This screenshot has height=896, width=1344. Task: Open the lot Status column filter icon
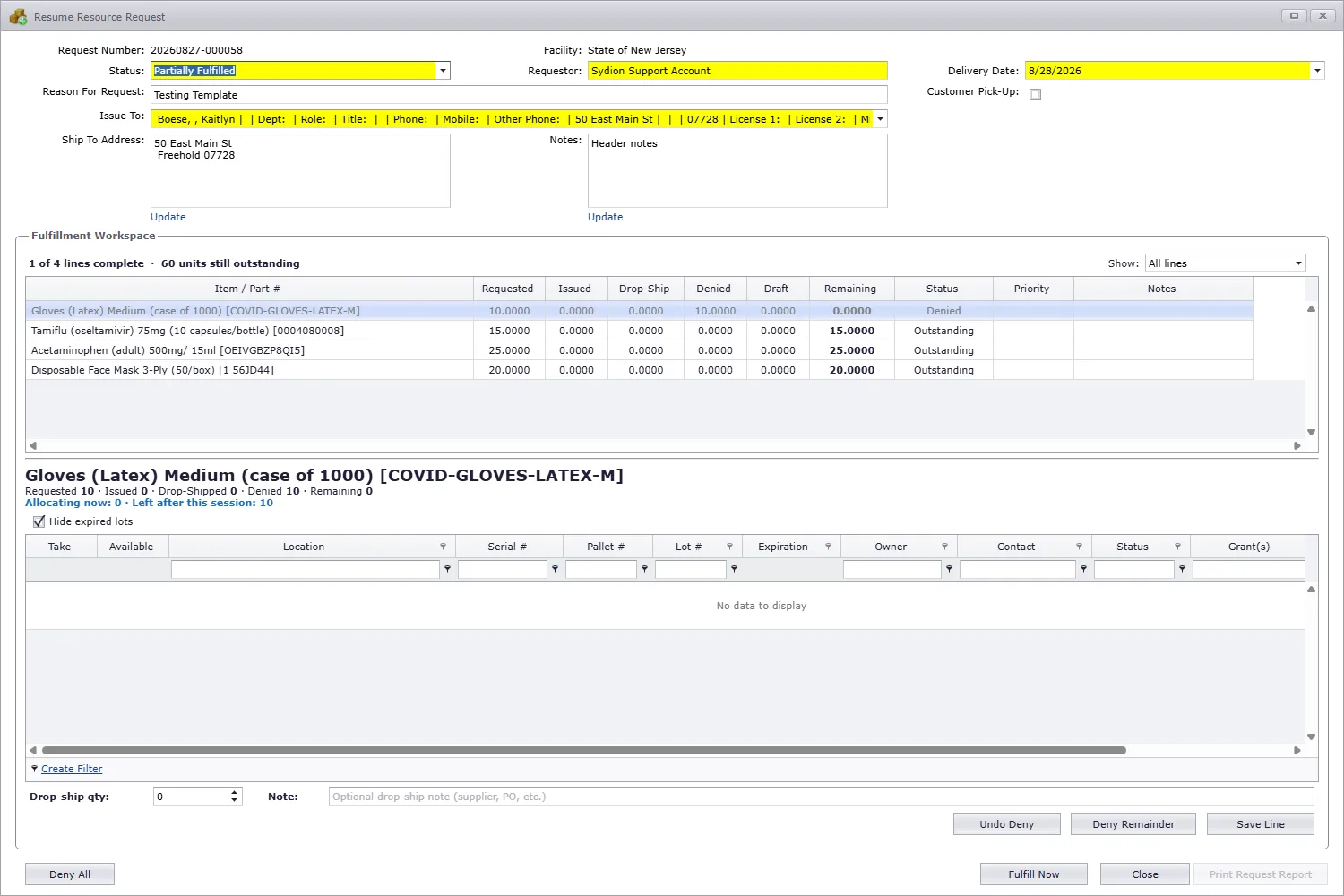[x=1177, y=547]
